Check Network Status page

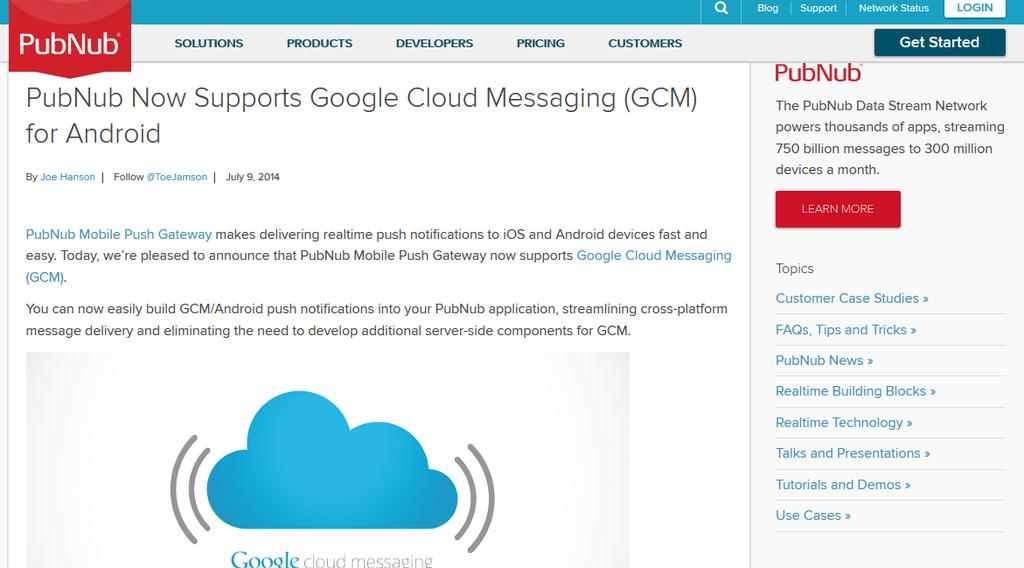tap(893, 8)
